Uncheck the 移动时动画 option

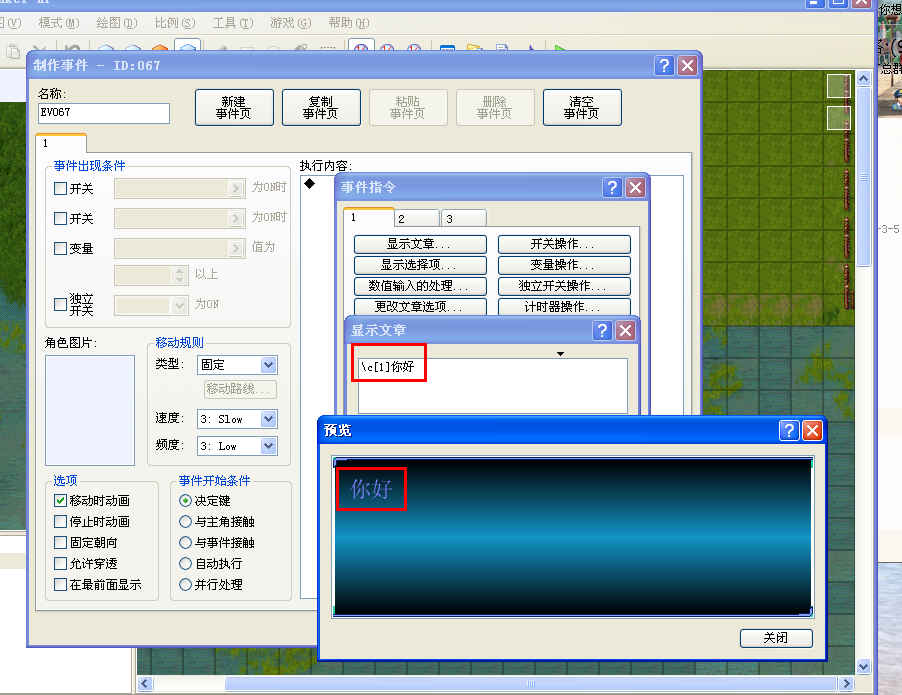(60, 501)
